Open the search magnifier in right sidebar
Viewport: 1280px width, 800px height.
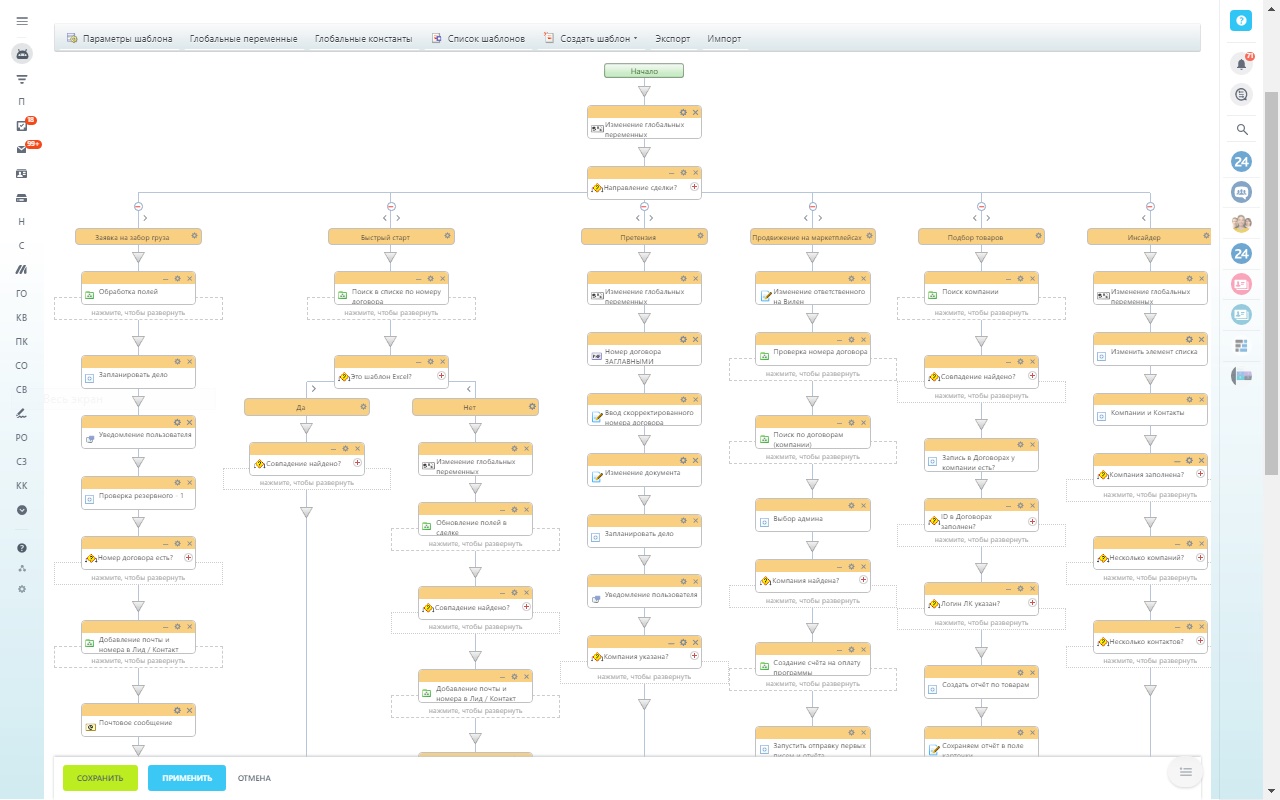(1241, 129)
